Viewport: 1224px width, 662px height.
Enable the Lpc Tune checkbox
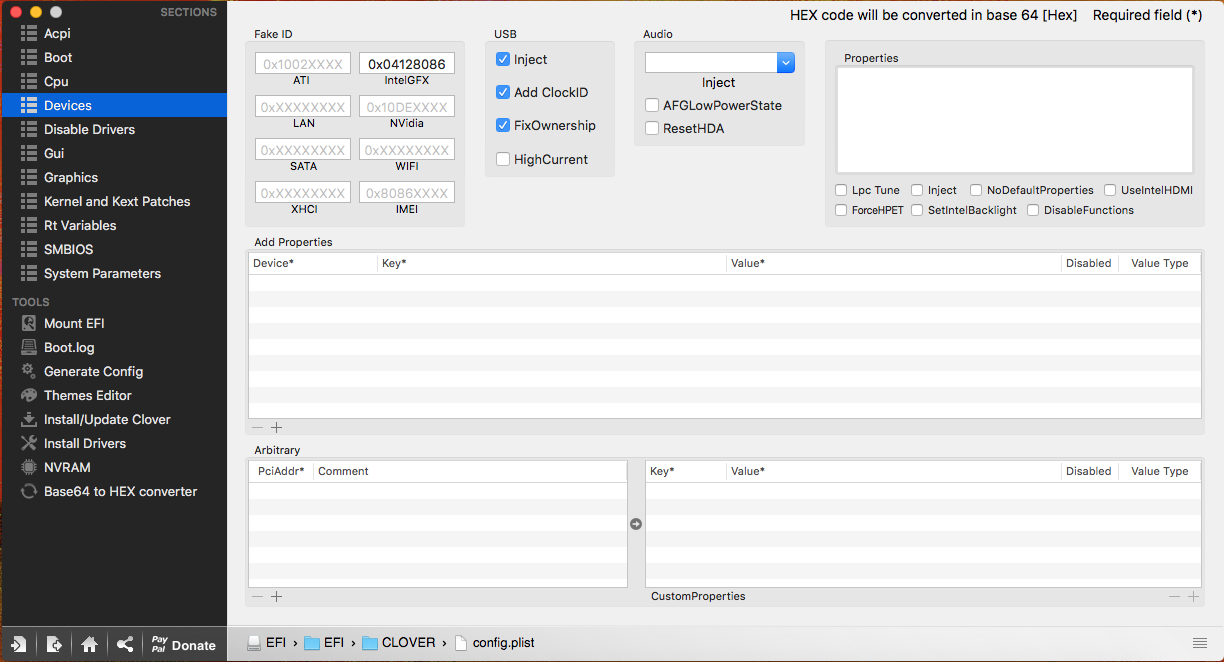pyautogui.click(x=841, y=190)
